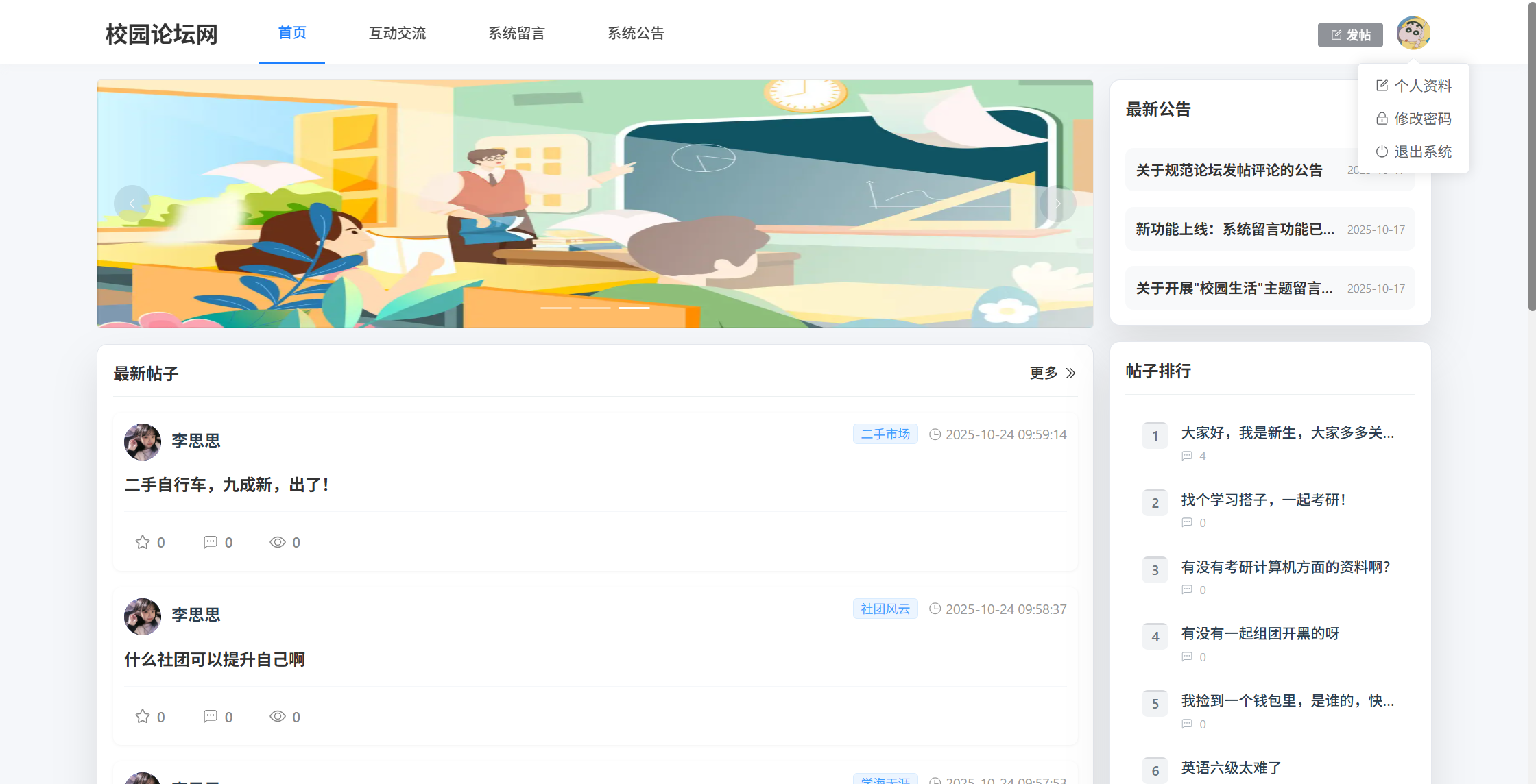Select first carousel indicator dash
The width and height of the screenshot is (1536, 784).
[x=555, y=308]
